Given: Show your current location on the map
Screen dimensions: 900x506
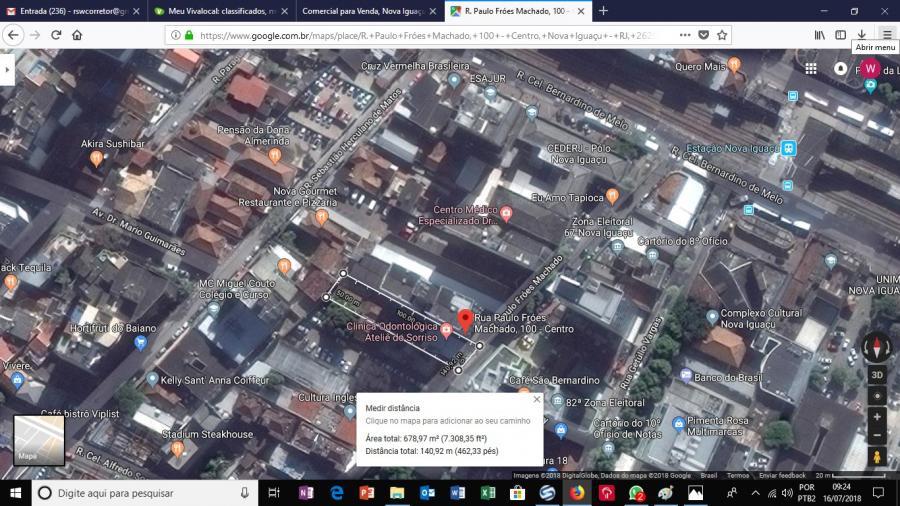Looking at the screenshot, I should tap(877, 396).
